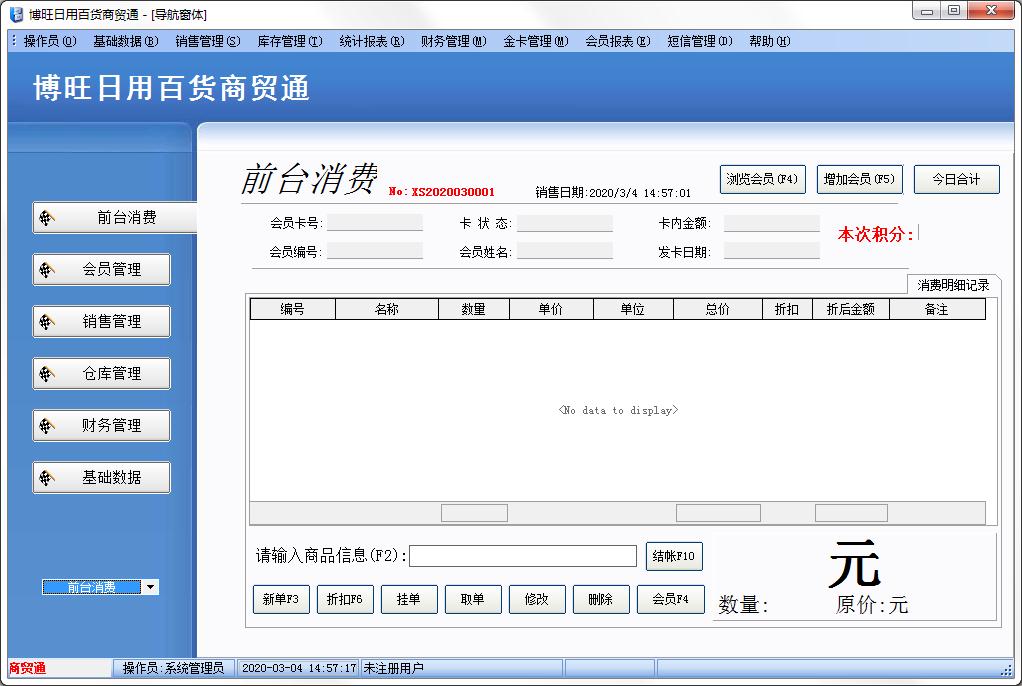The image size is (1022, 686).
Task: Open the 财务管理(M) menu
Action: 454,41
